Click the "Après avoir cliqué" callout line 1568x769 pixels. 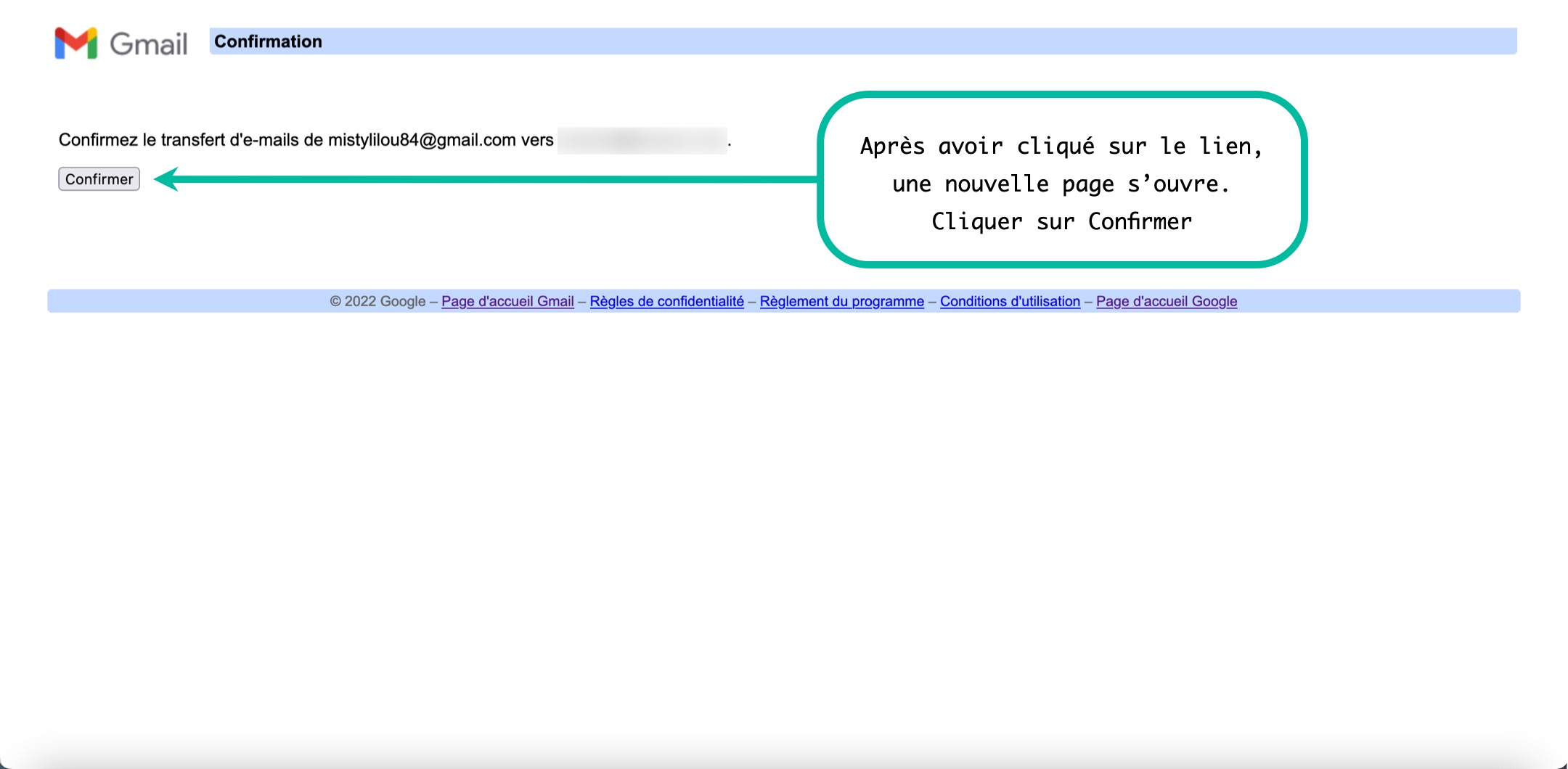coord(1061,147)
